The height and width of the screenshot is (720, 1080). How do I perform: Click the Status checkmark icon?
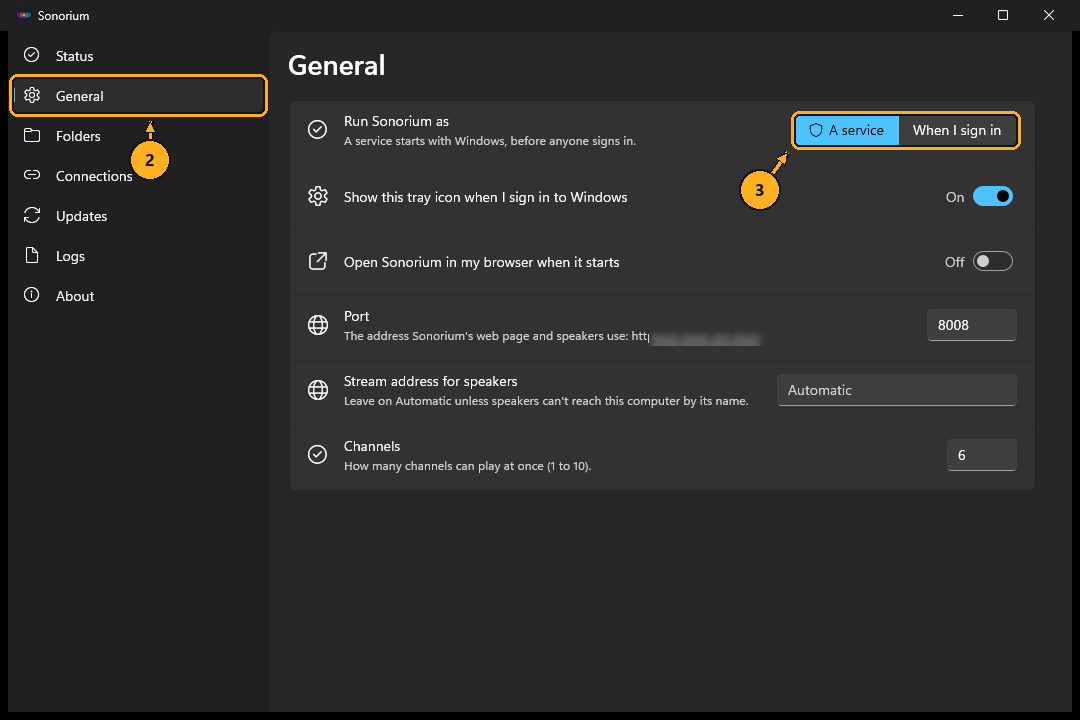point(32,54)
